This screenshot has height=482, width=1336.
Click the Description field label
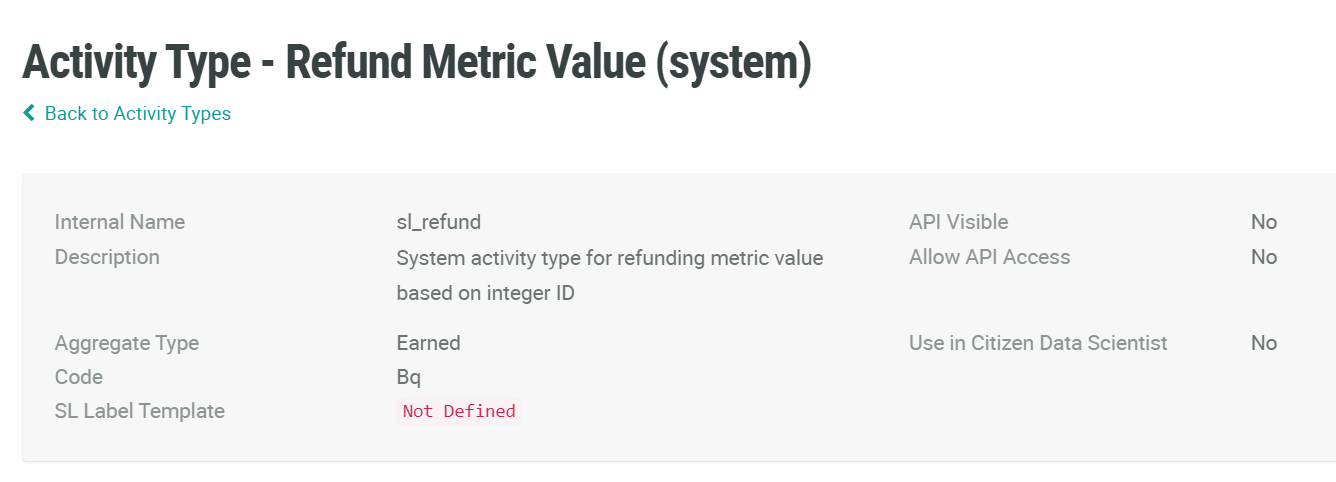pos(107,257)
